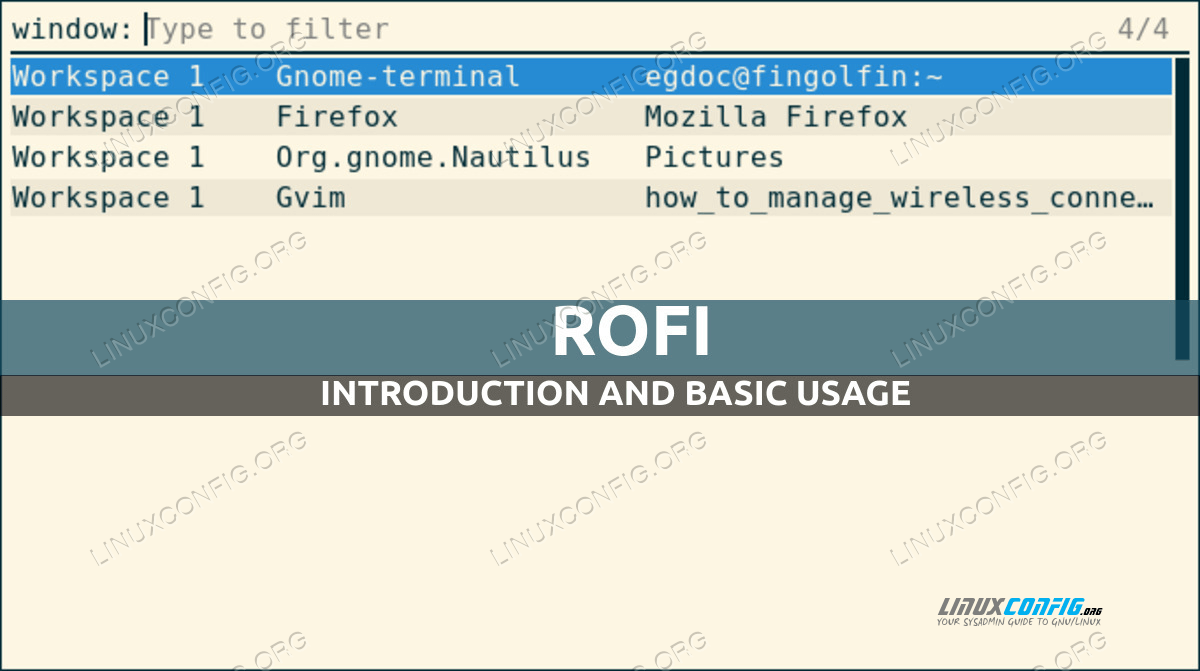Click "Workspace 1" in the Gnome-terminal row
Screen dimensions: 1200x671
click(x=108, y=77)
